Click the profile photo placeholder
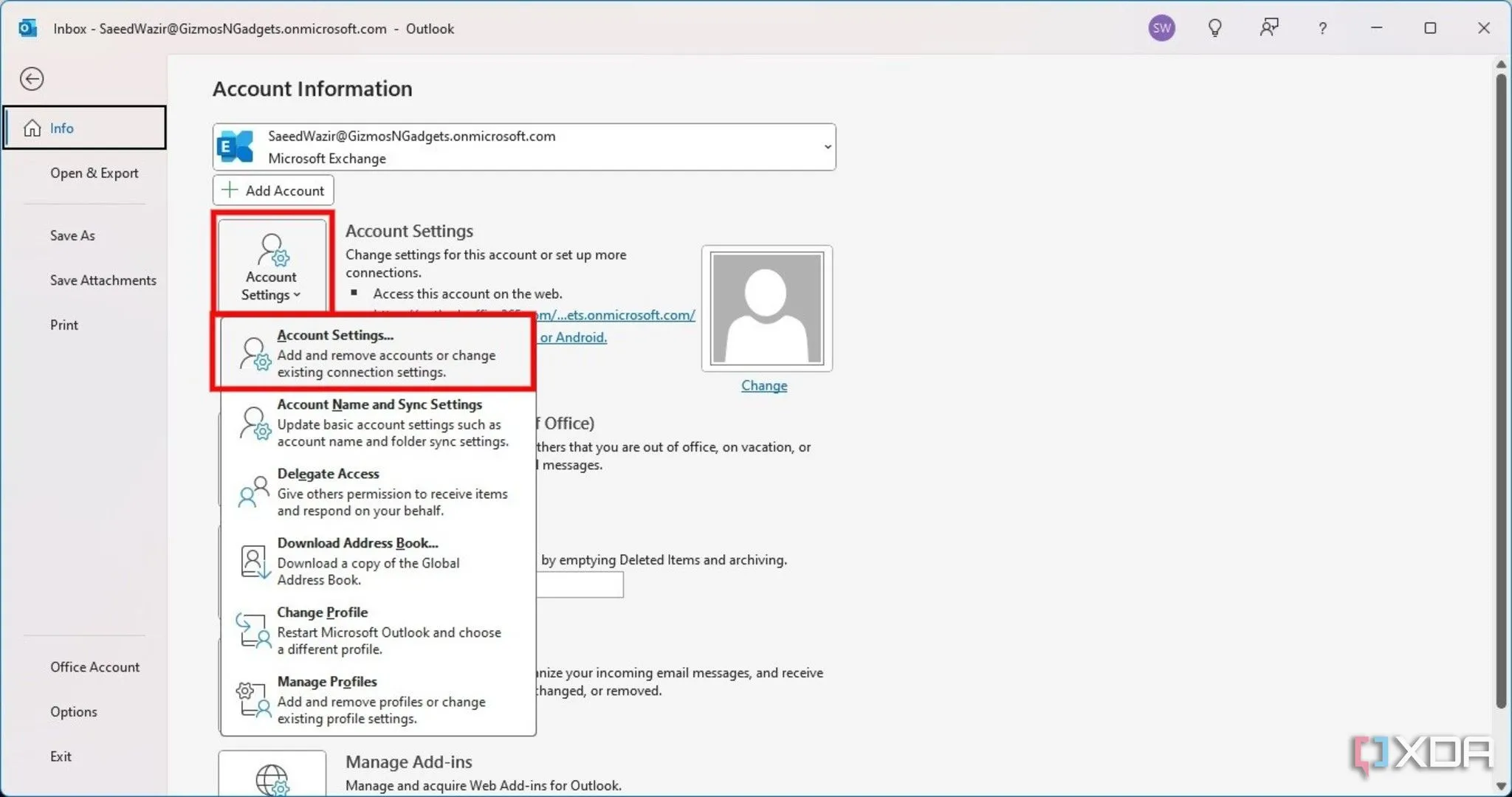The width and height of the screenshot is (1512, 797). tap(767, 308)
